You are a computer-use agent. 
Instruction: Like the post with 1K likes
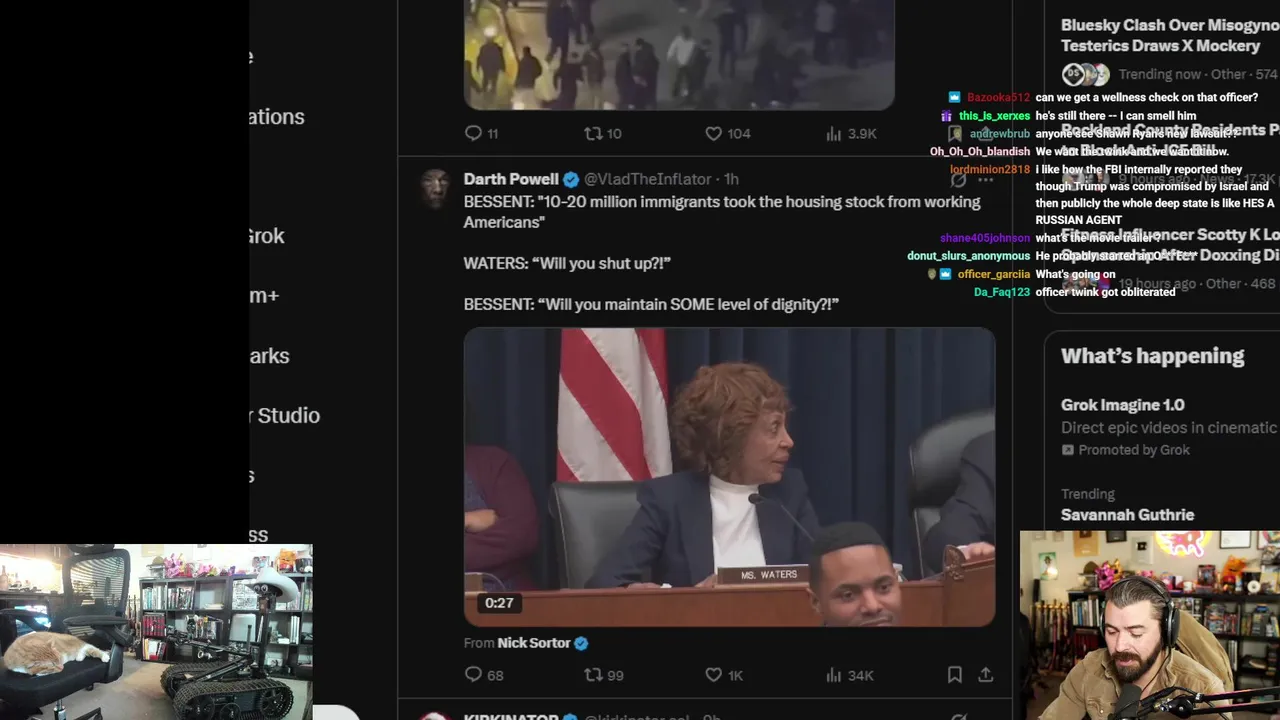(x=714, y=675)
